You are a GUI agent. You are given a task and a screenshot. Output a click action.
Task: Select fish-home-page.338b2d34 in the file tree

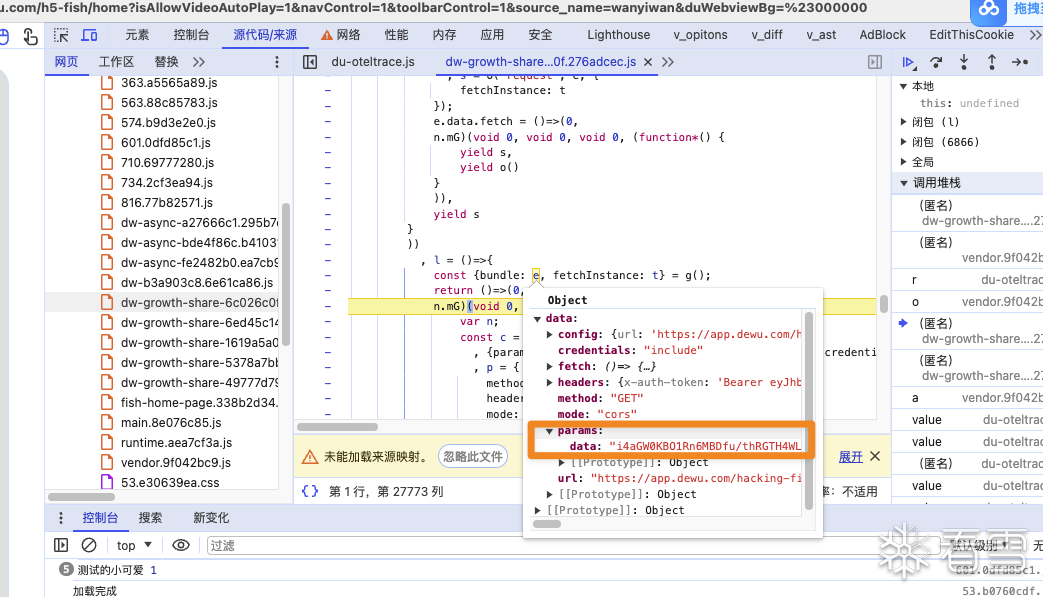click(x=199, y=402)
